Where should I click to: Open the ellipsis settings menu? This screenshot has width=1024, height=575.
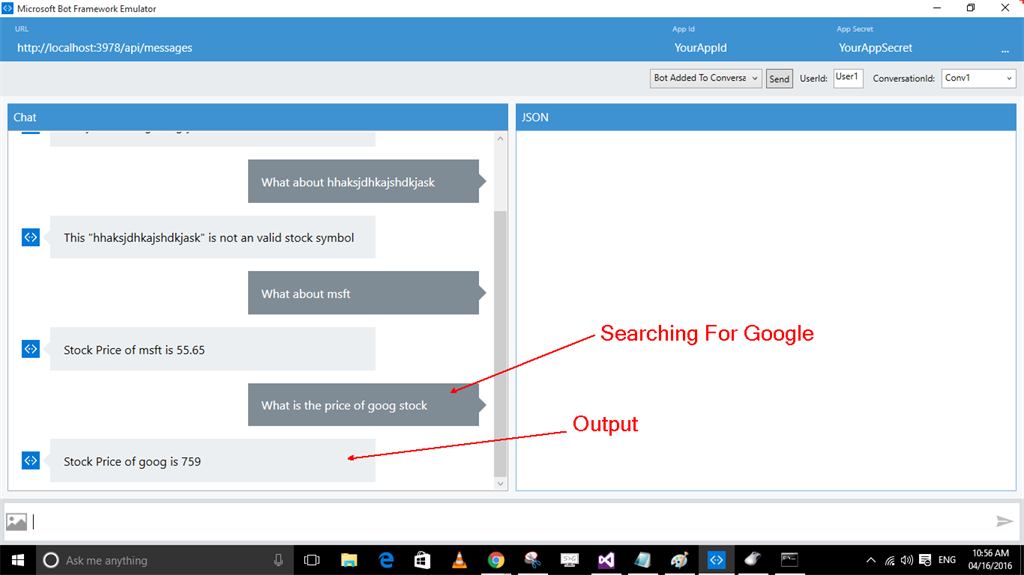(1004, 50)
